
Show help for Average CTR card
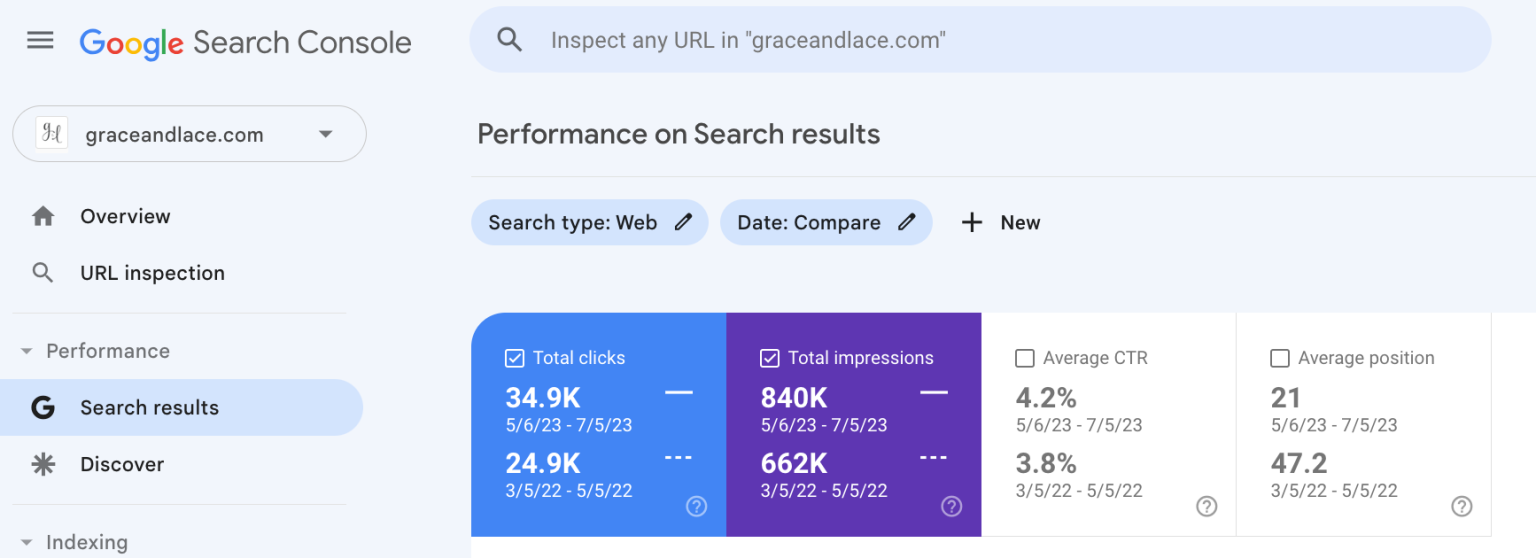pos(1207,506)
